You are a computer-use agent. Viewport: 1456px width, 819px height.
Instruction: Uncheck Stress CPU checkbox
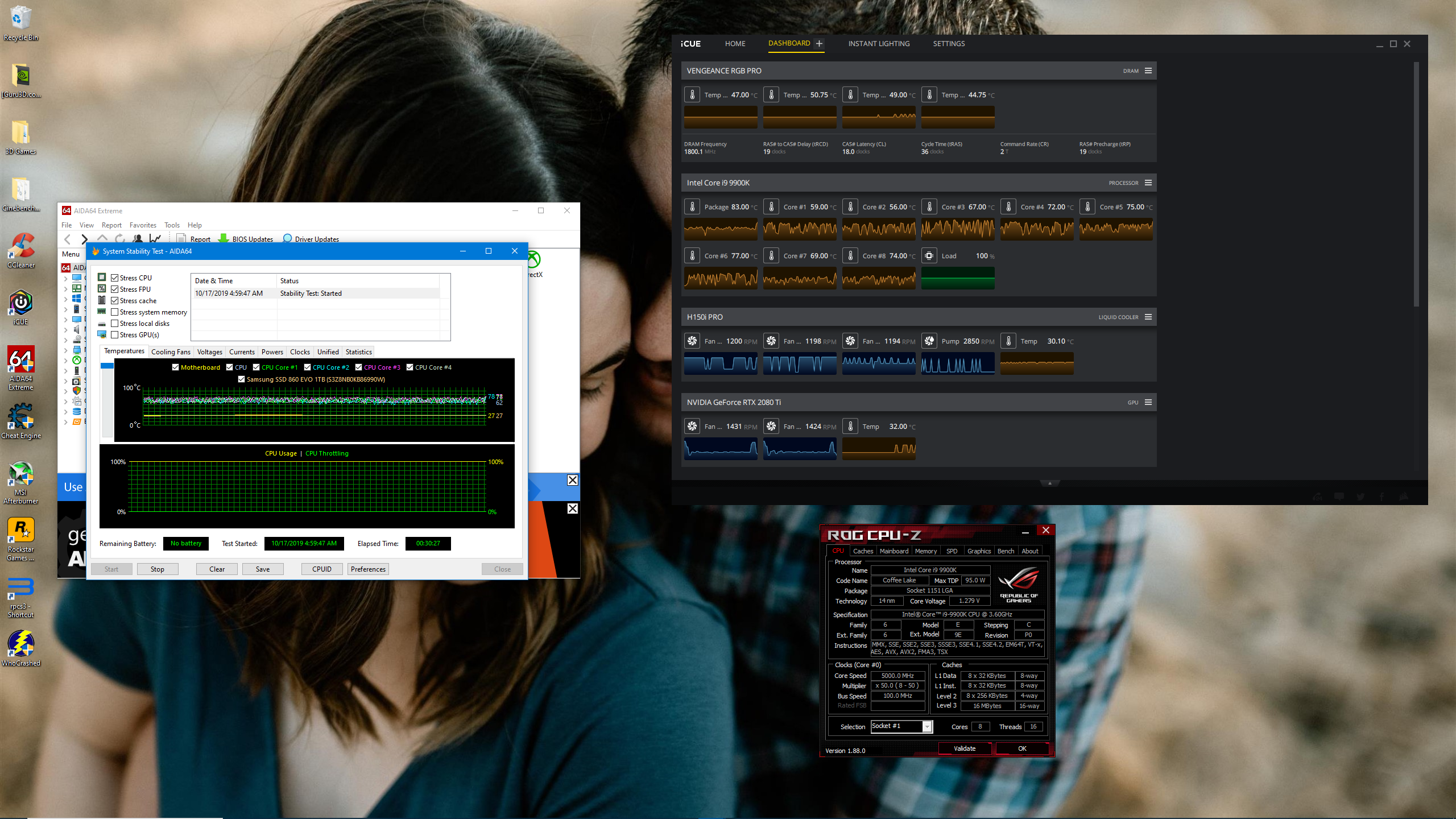pos(115,278)
